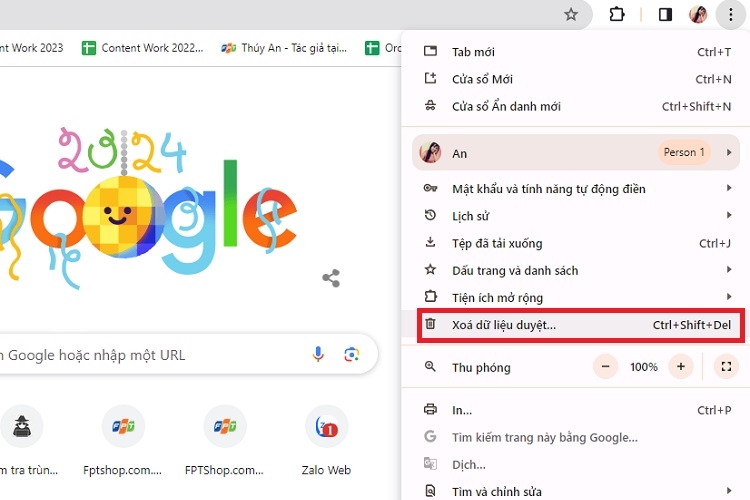The height and width of the screenshot is (500, 750).
Task: Decrease zoom with the minus button
Action: [605, 367]
